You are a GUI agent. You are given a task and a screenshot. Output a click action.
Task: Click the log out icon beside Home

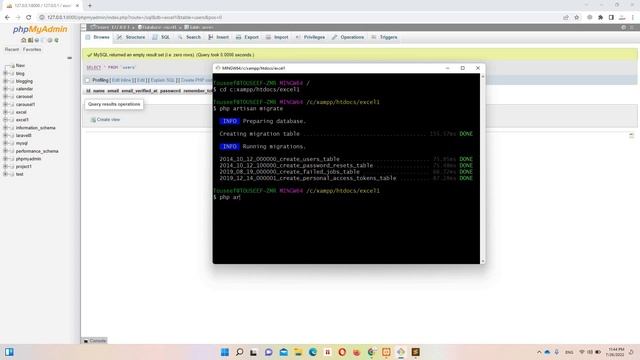point(30,40)
